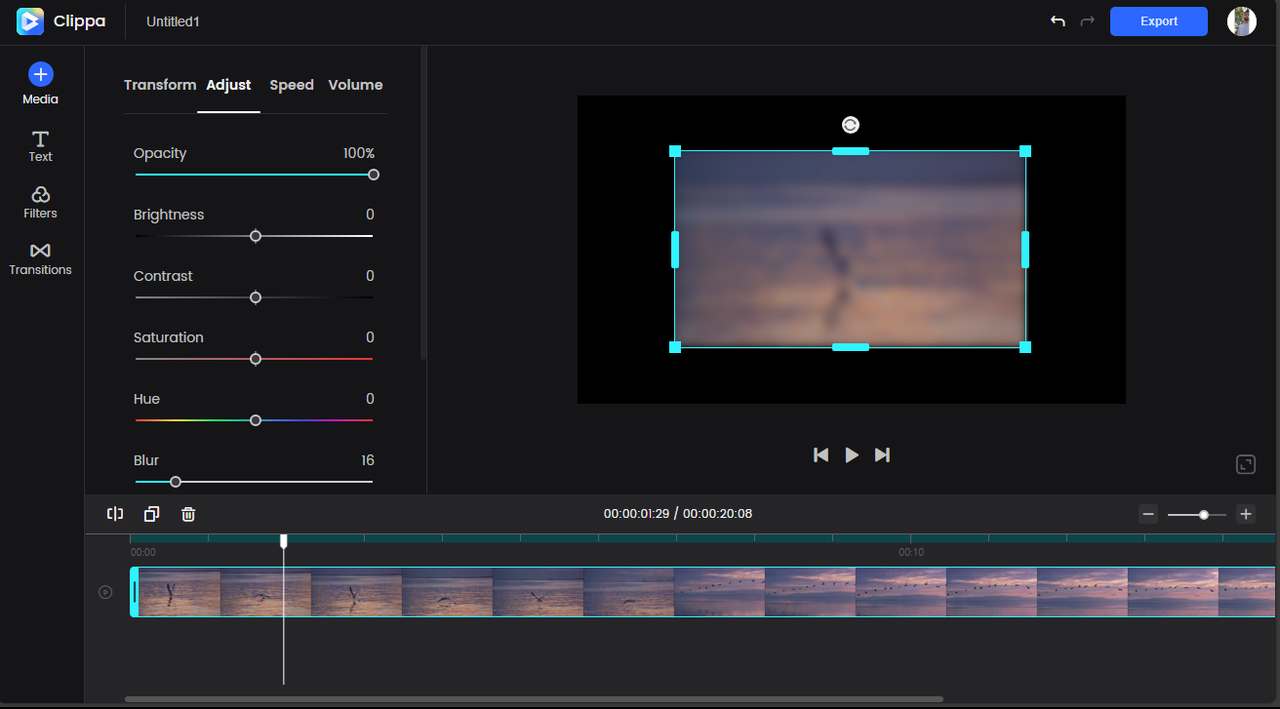The image size is (1280, 709).
Task: Click the right edge handle of the clip
Action: (x=1025, y=249)
